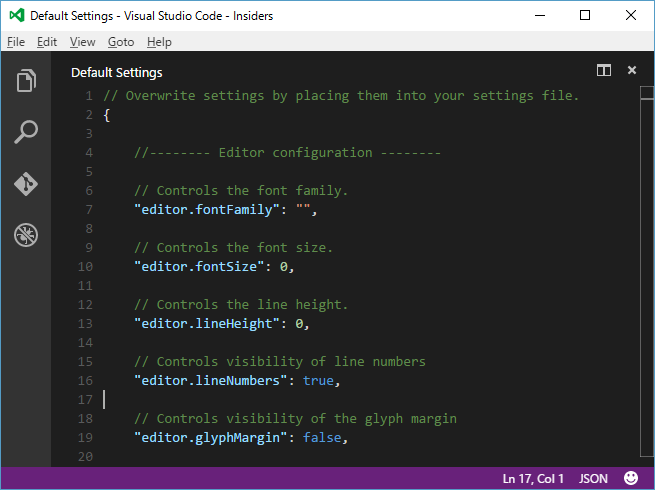The height and width of the screenshot is (490, 655).
Task: Open the Explorer files view
Action: 26,80
